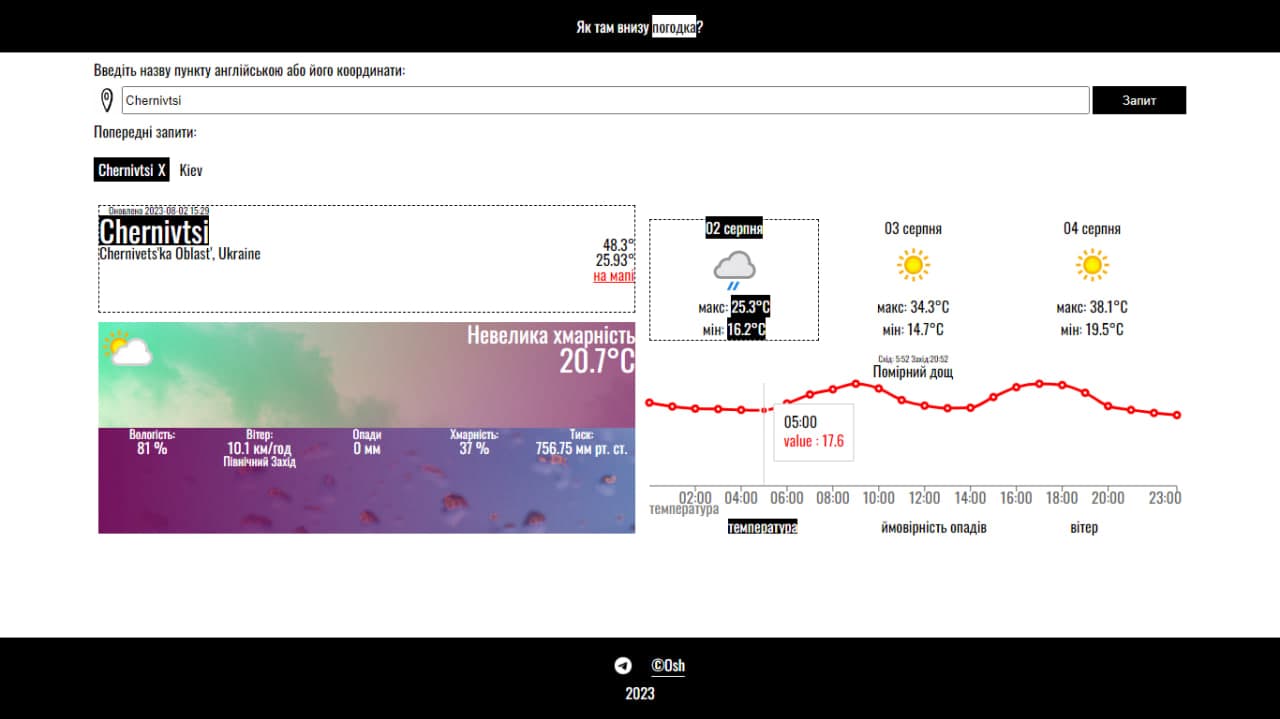The width and height of the screenshot is (1280, 719).
Task: Open the ©Osh footer link
Action: 668,666
